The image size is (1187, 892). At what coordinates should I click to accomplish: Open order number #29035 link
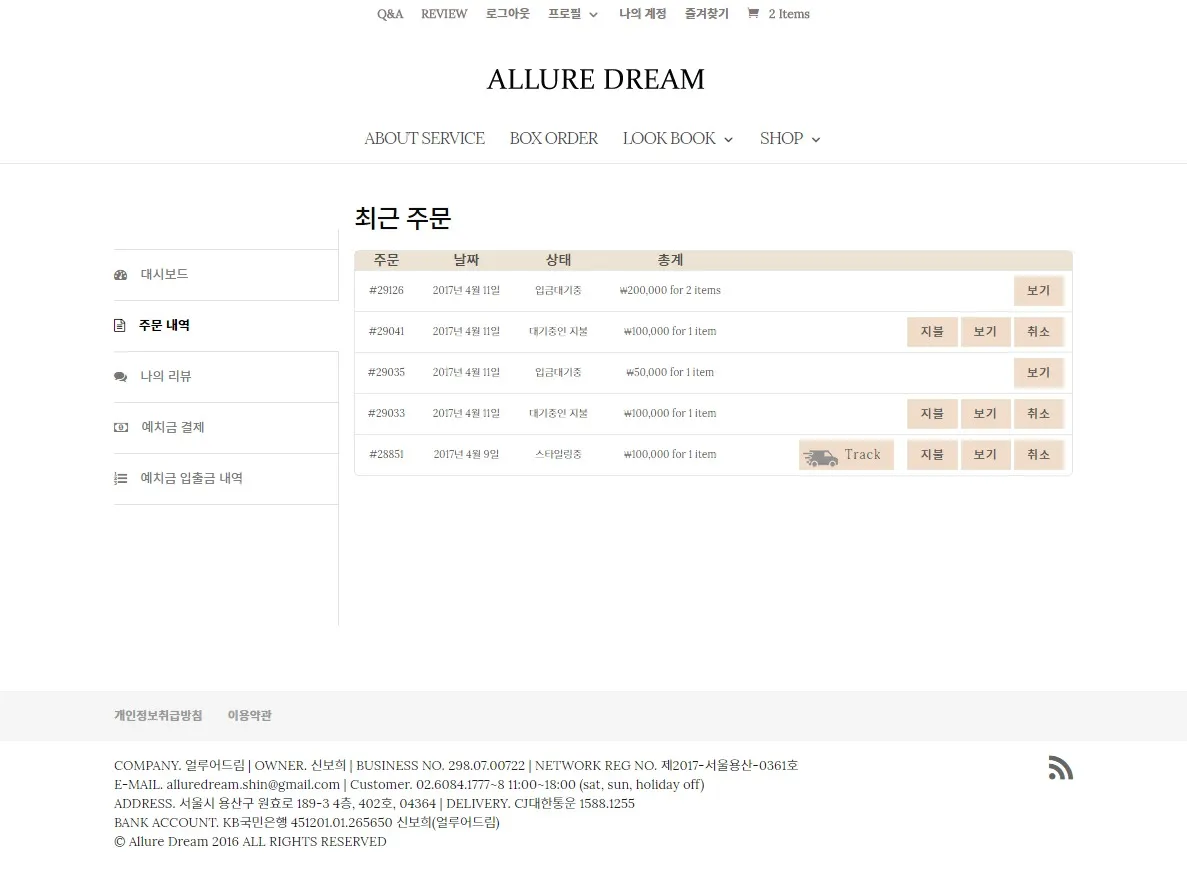coord(386,373)
